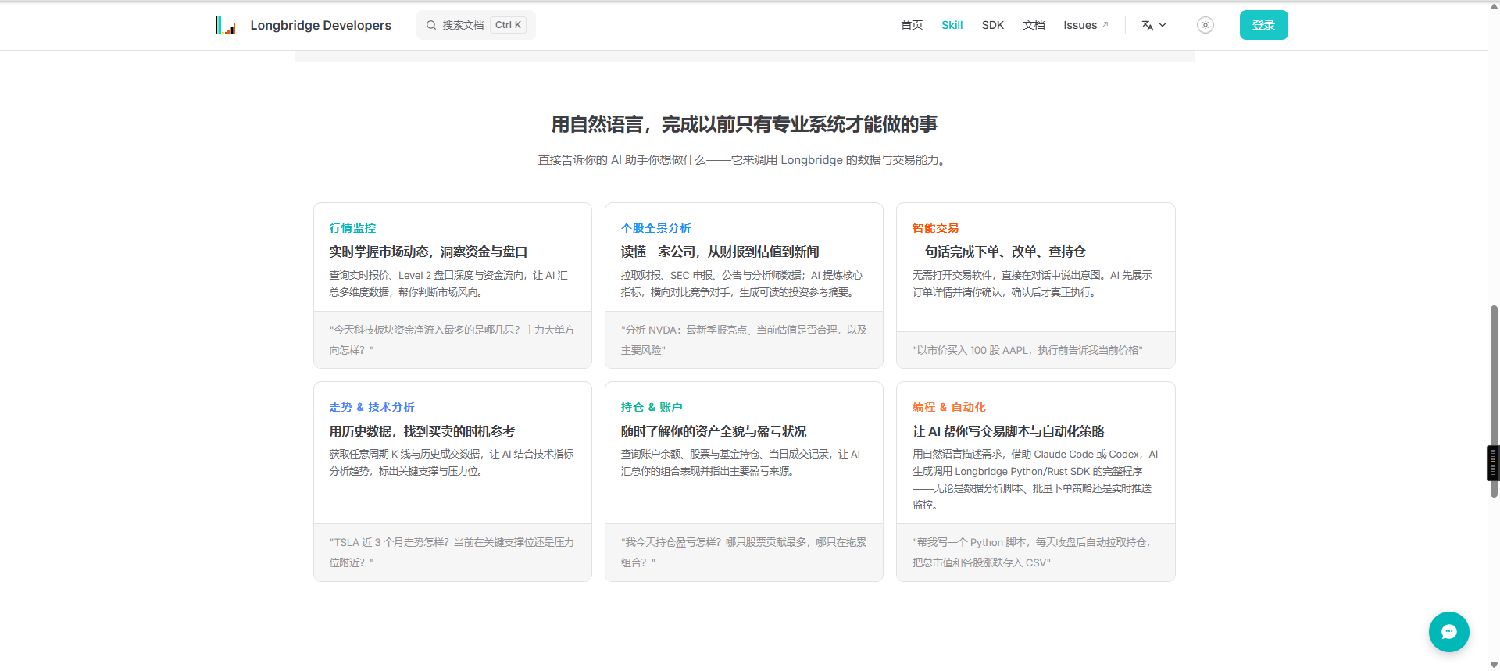The width and height of the screenshot is (1500, 671).
Task: Open the 文档 navigation link
Action: point(1033,25)
